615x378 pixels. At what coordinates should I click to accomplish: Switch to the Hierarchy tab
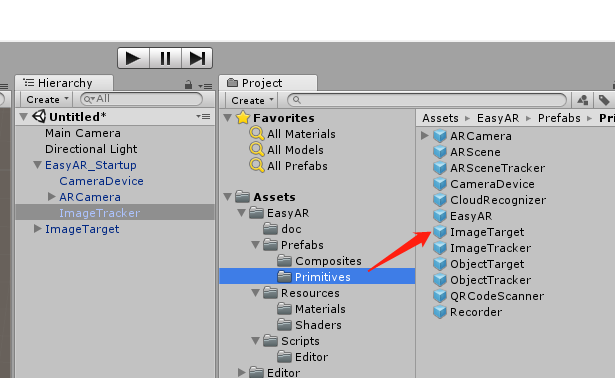pos(64,83)
